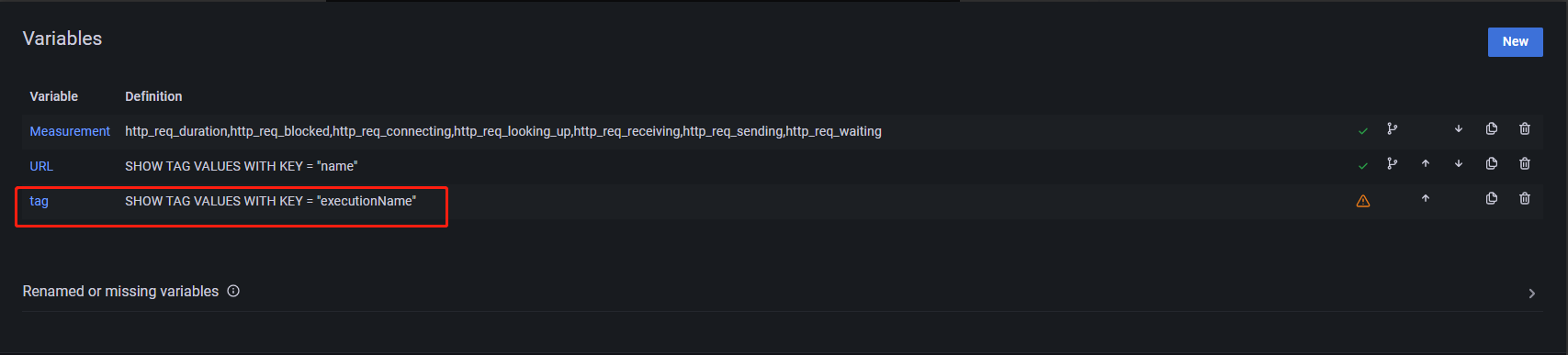Duplicate the URL variable
Viewport: 1568px width, 355px height.
click(1492, 164)
